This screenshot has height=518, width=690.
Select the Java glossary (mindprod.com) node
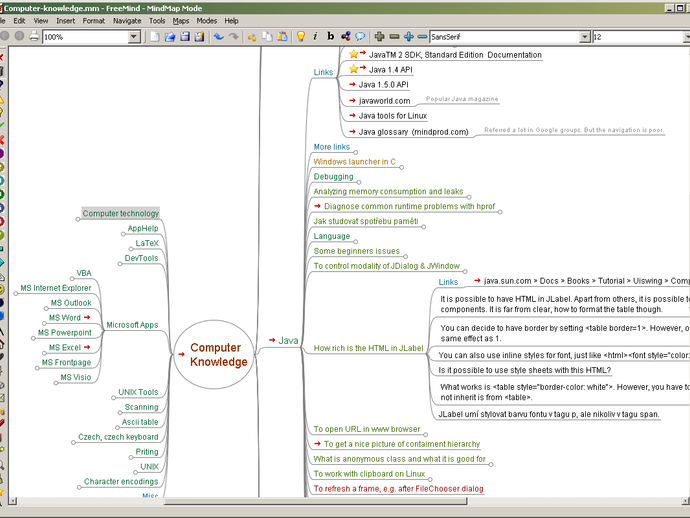pyautogui.click(x=414, y=132)
